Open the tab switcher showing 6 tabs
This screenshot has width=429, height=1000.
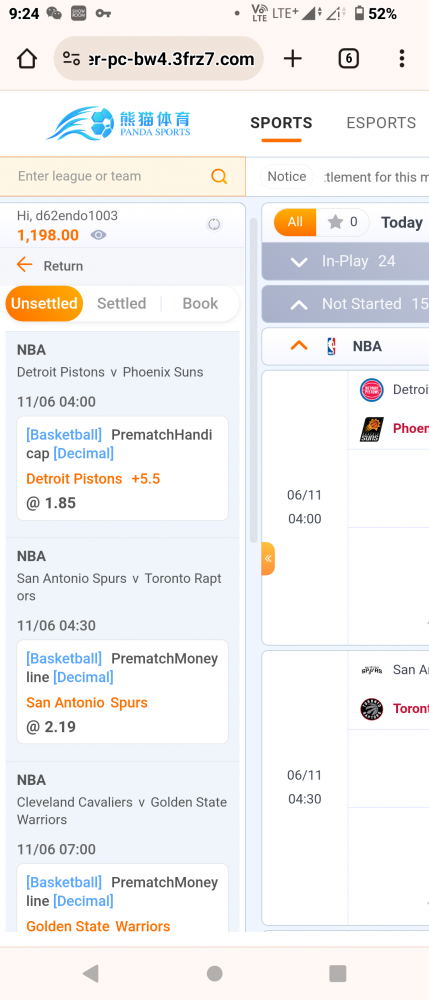[348, 59]
